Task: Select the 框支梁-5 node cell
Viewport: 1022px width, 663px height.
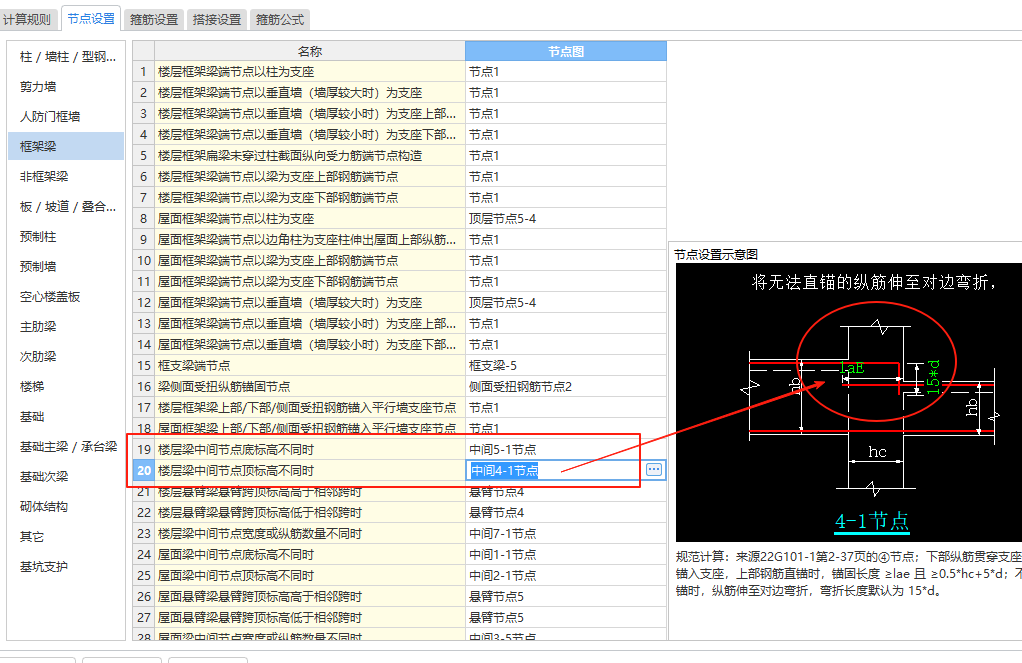Action: 566,366
